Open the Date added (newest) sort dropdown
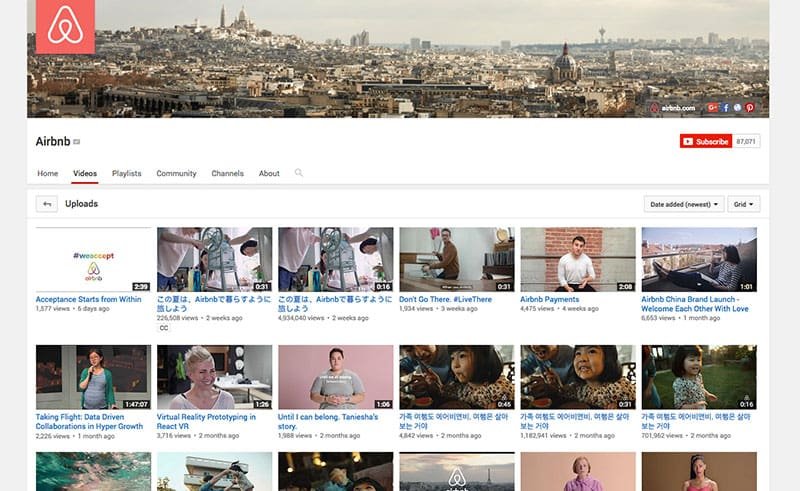Image resolution: width=800 pixels, height=491 pixels. 684,204
